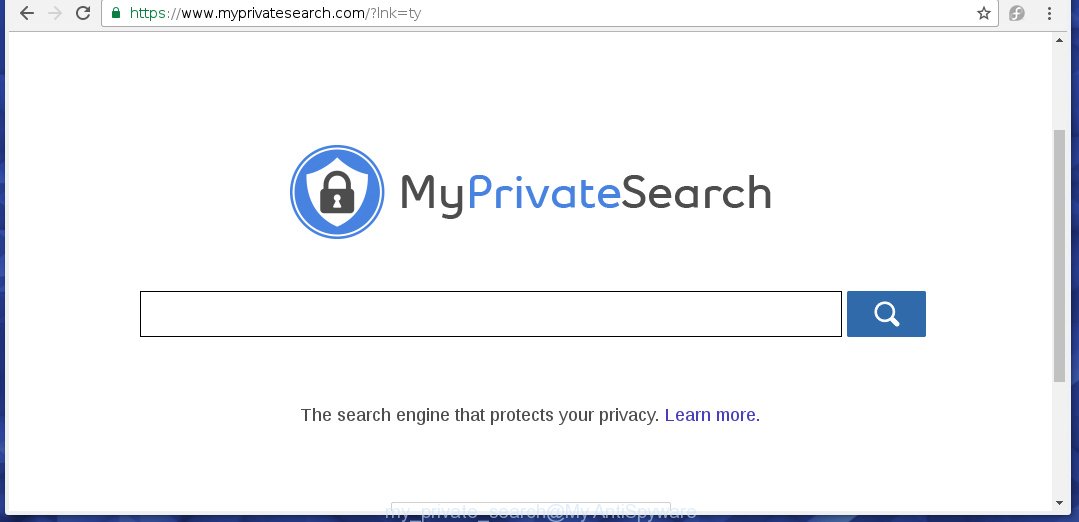Open the Learn more link
Screen dimensions: 1079x522
pyautogui.click(x=712, y=415)
